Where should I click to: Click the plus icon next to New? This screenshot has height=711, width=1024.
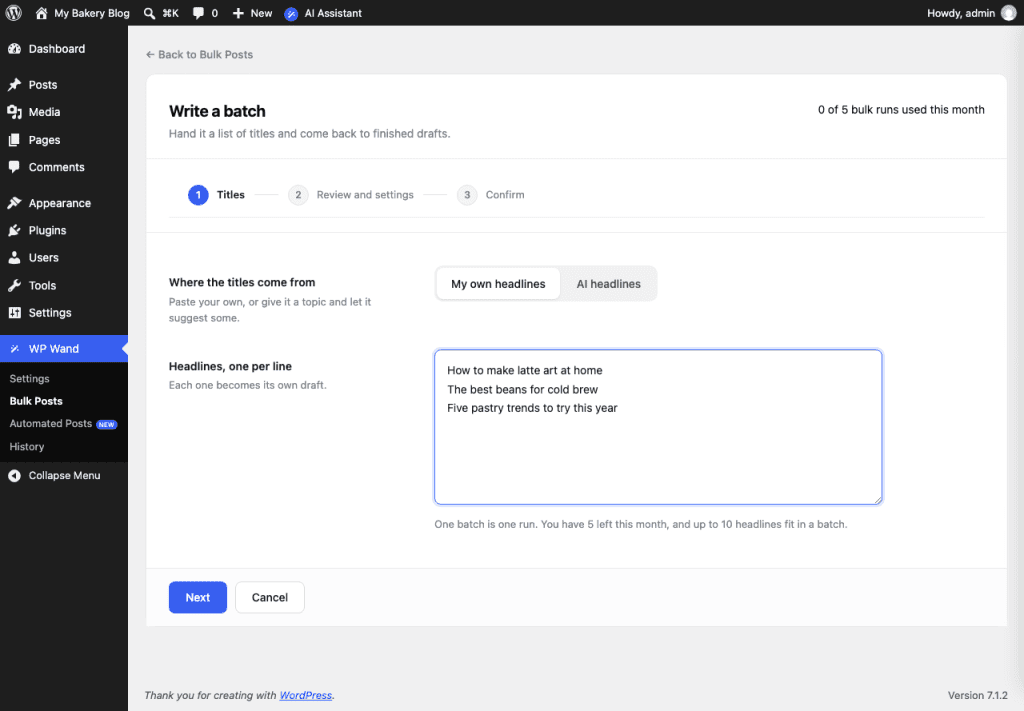[238, 13]
